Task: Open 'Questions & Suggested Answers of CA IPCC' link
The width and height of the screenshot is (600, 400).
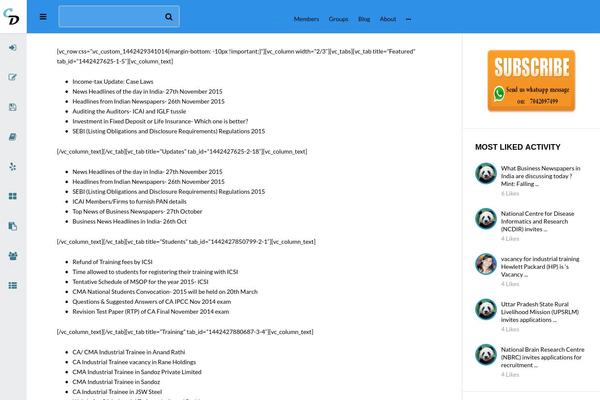Action: pos(152,302)
